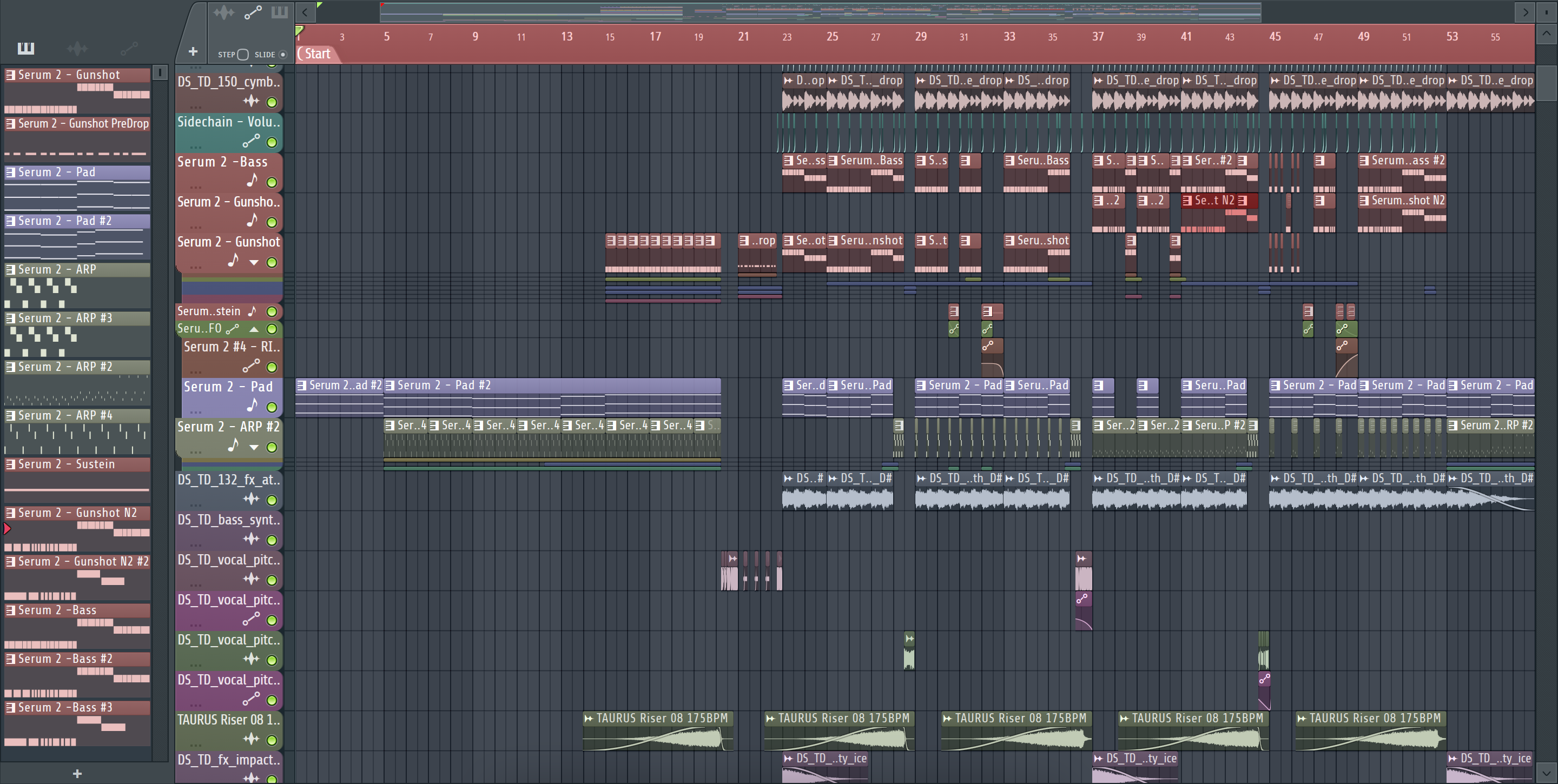Add a new track with plus button
The height and width of the screenshot is (784, 1558).
tap(193, 52)
